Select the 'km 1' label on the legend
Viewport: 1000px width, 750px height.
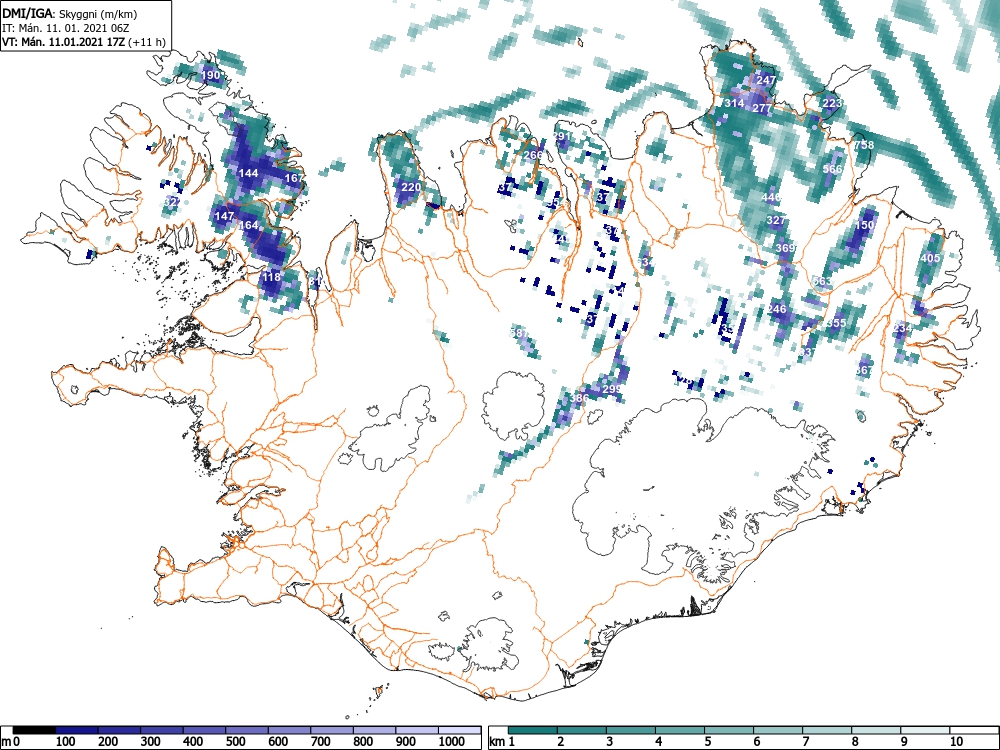[x=503, y=741]
